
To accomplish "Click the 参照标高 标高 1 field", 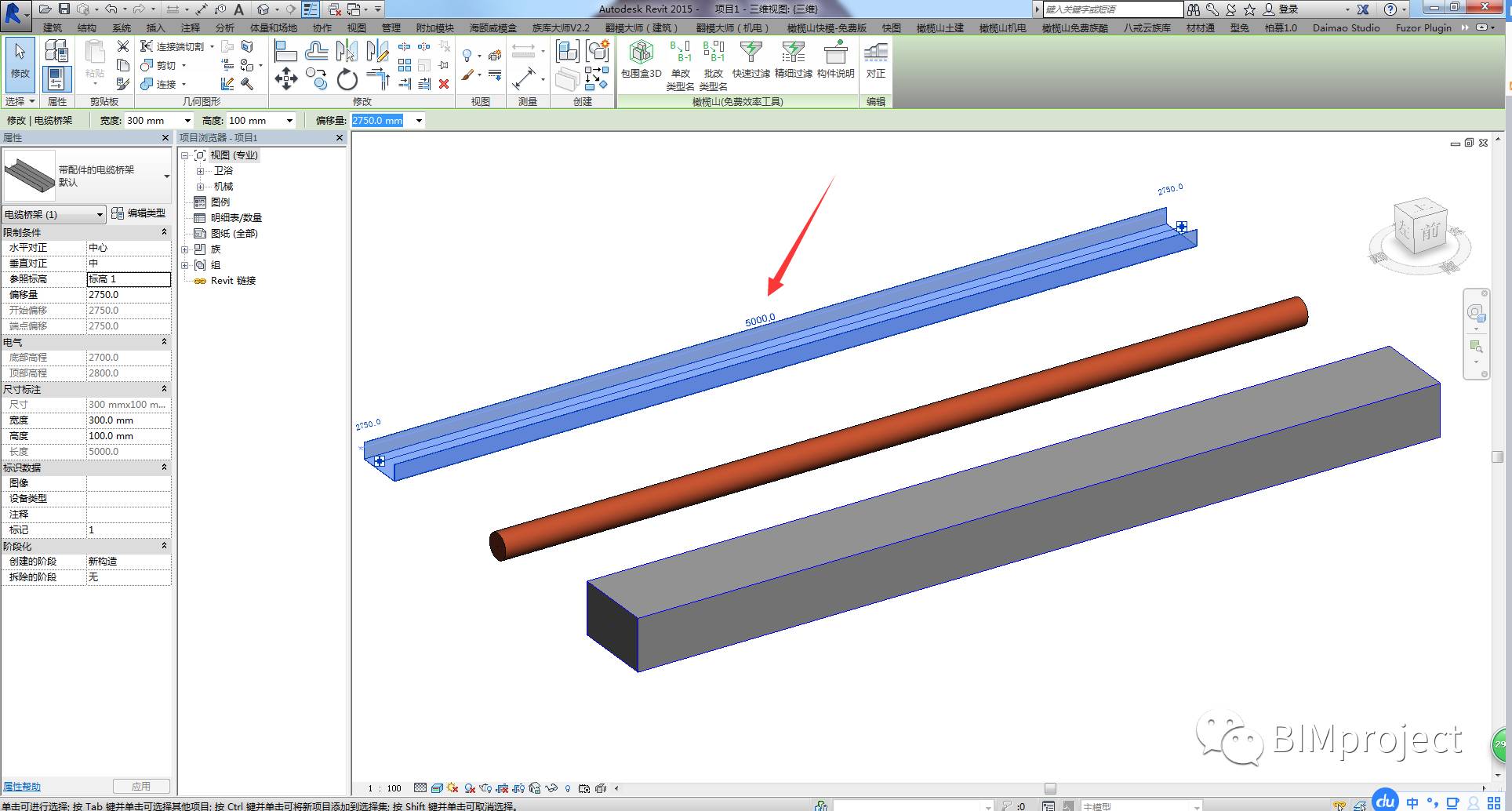I will 129,279.
